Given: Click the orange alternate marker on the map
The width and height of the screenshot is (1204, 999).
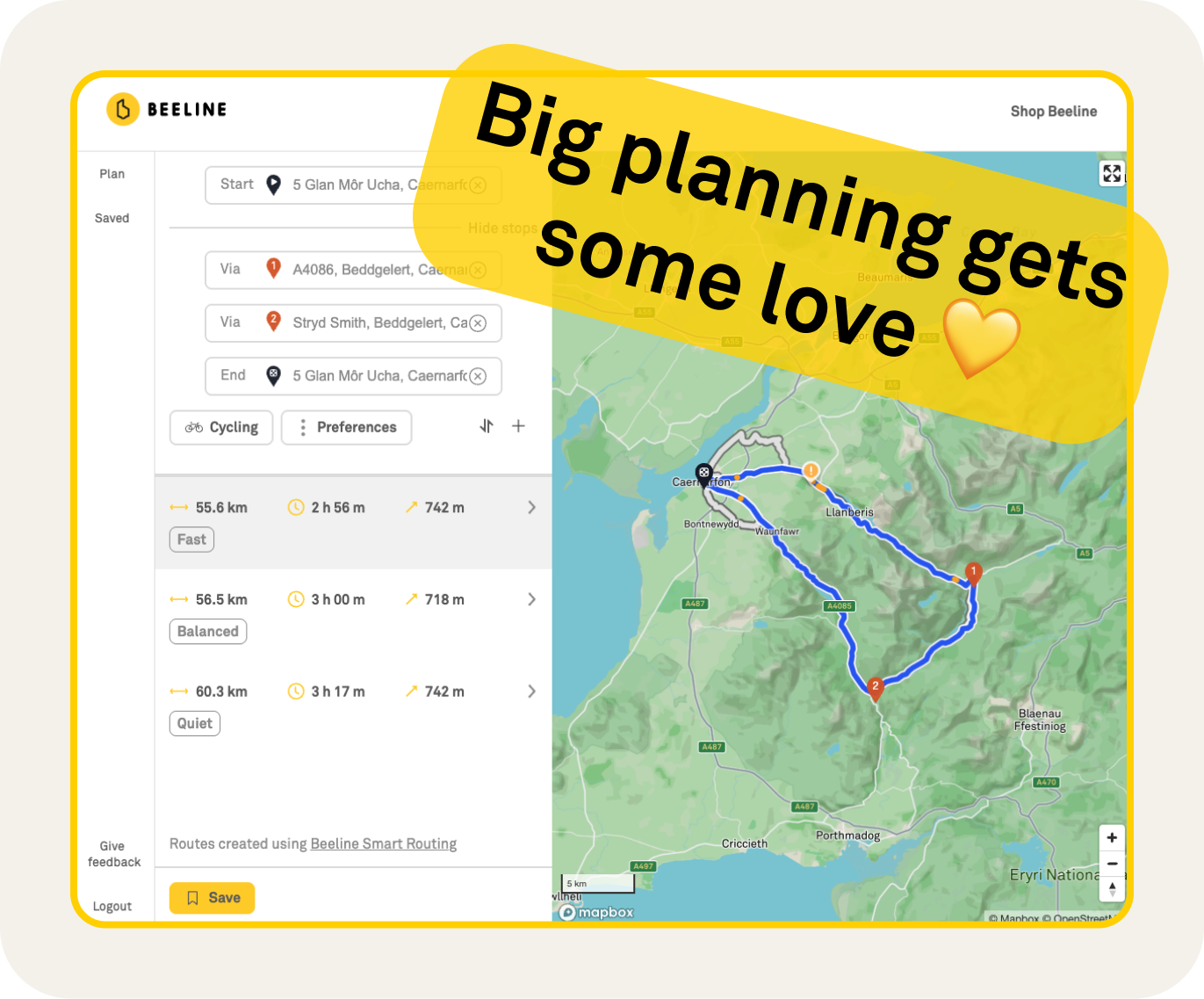Looking at the screenshot, I should [811, 471].
